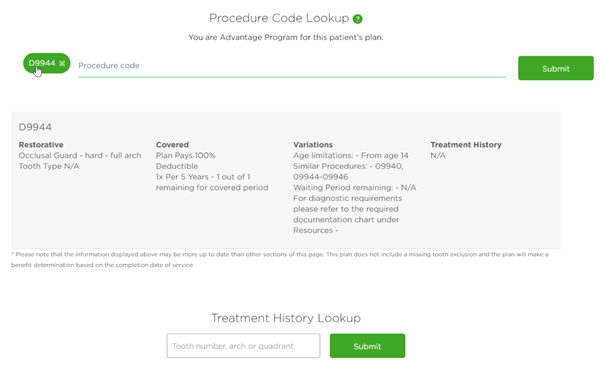Image resolution: width=600 pixels, height=365 pixels.
Task: Select the Treatment History column label
Action: coord(466,145)
